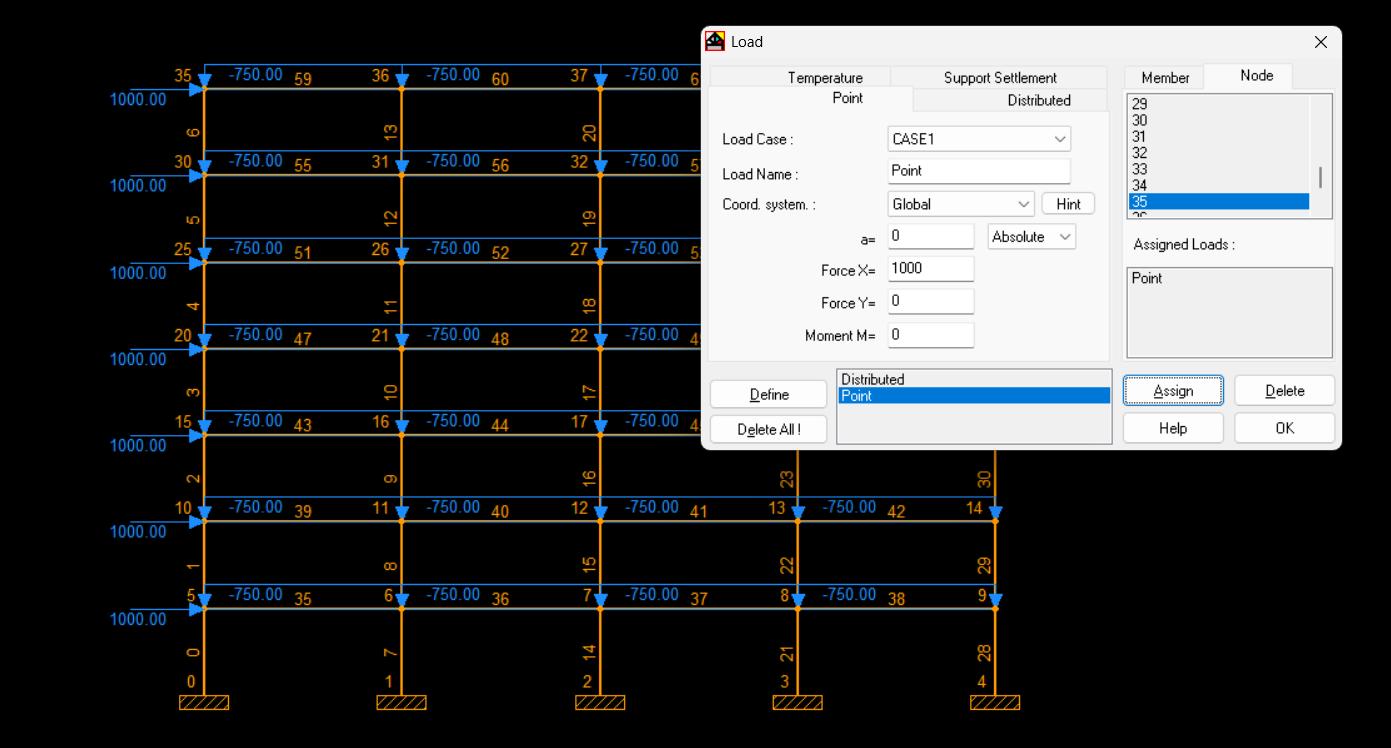Click the Load Name input field

tap(979, 171)
